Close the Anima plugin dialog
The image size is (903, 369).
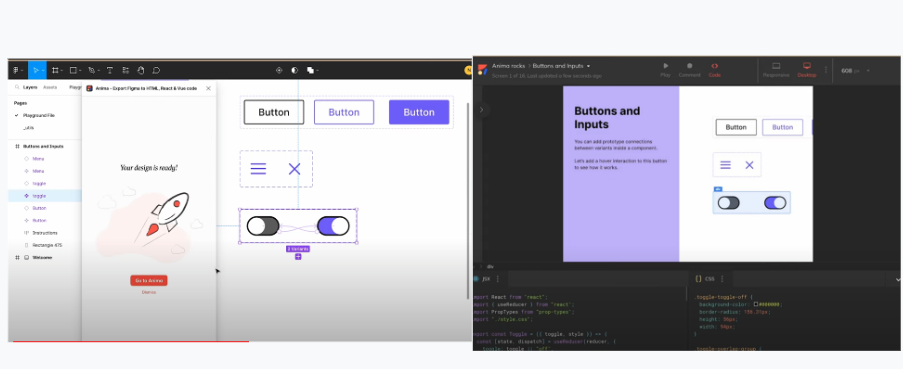(x=208, y=88)
